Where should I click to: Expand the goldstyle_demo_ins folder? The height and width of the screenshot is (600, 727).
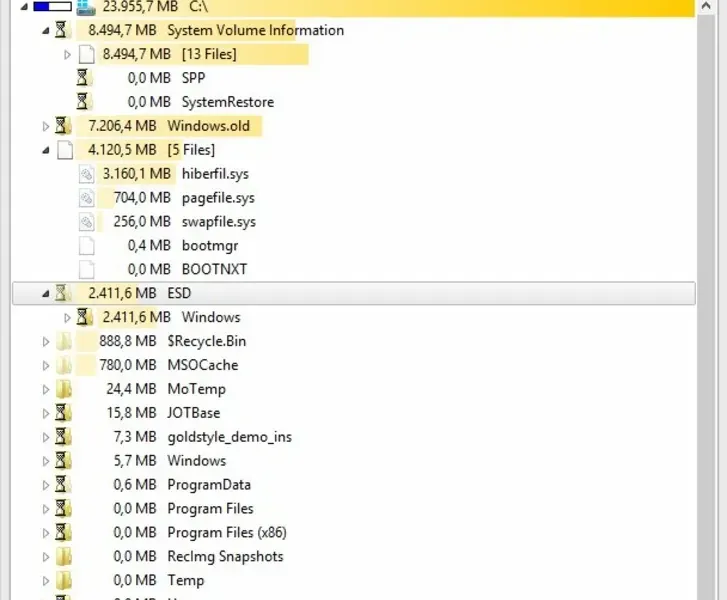click(45, 437)
